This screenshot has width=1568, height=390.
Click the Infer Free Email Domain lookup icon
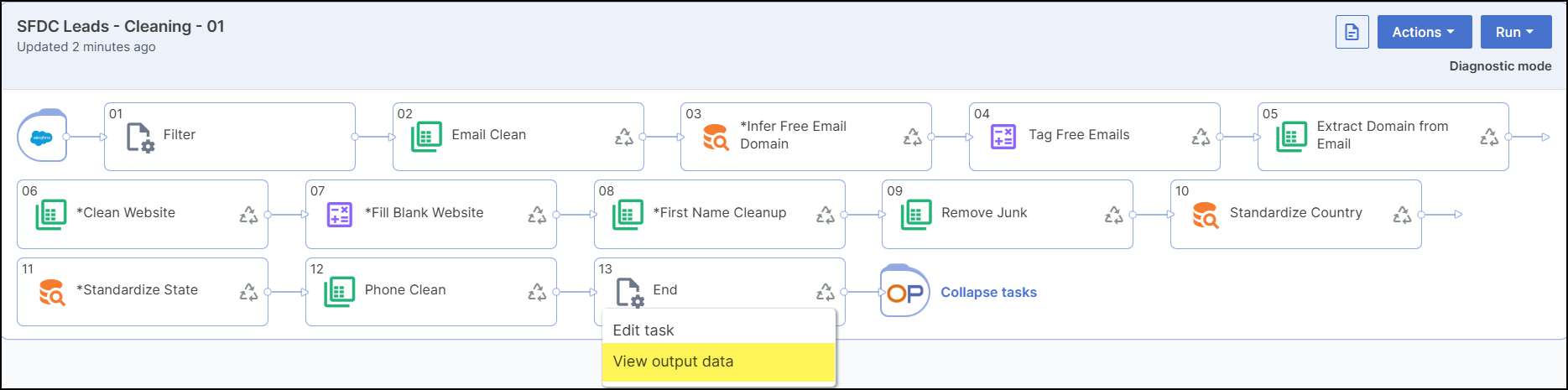click(x=716, y=137)
